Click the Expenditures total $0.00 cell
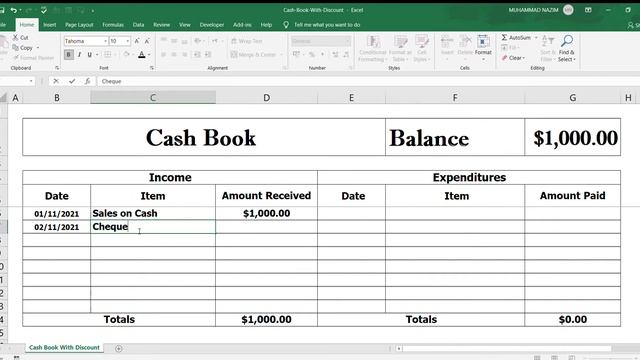 pyautogui.click(x=573, y=320)
